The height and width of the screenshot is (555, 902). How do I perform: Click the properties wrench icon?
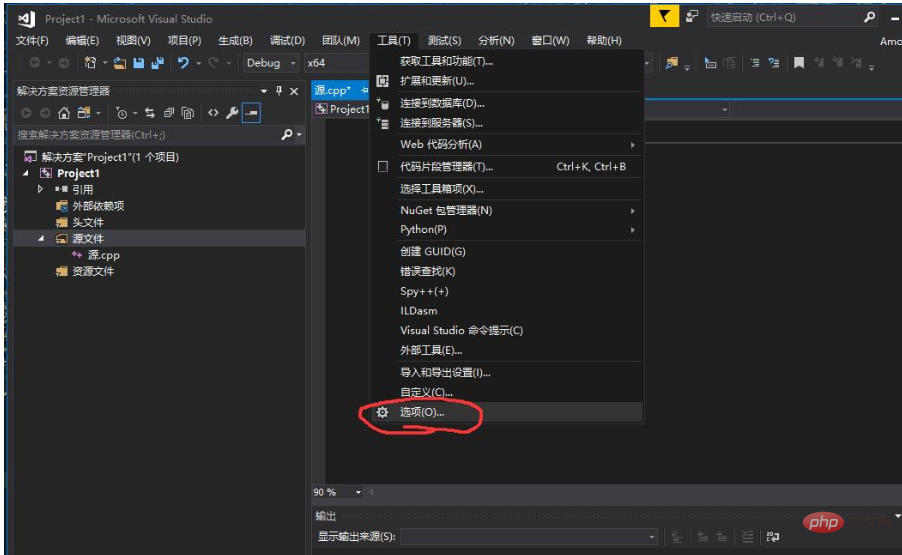coord(232,113)
